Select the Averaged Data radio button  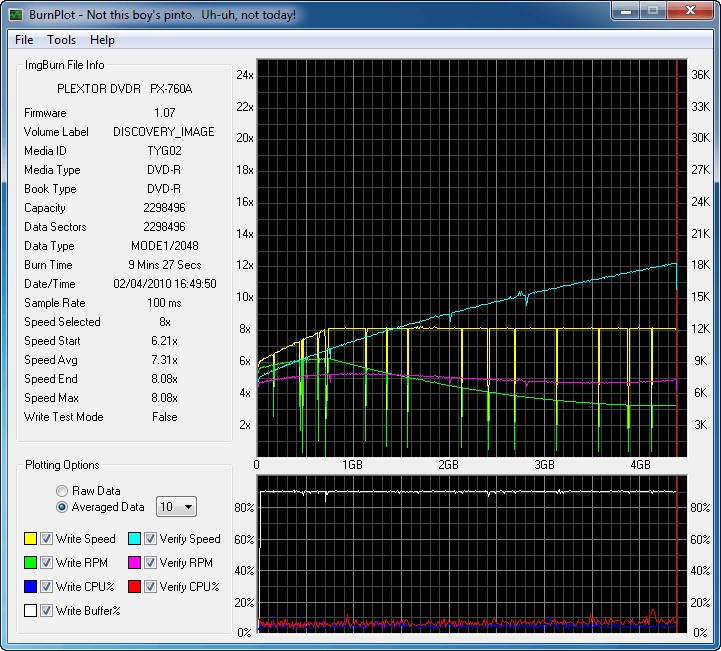(62, 507)
